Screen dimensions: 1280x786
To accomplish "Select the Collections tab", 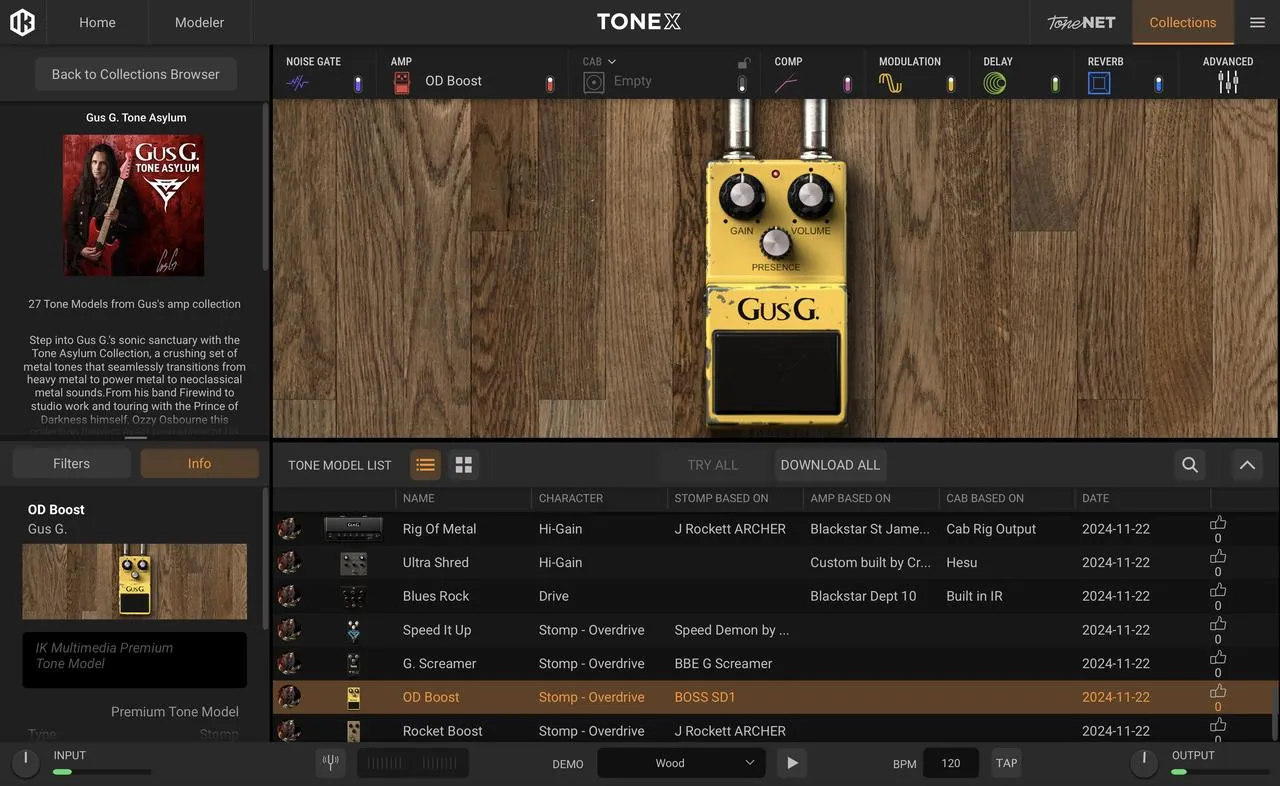I will coord(1183,22).
